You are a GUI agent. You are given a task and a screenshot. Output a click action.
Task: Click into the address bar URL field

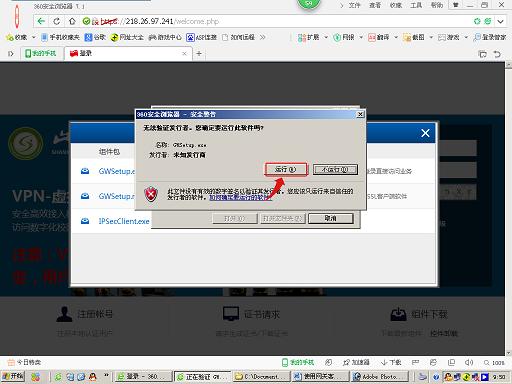point(280,21)
